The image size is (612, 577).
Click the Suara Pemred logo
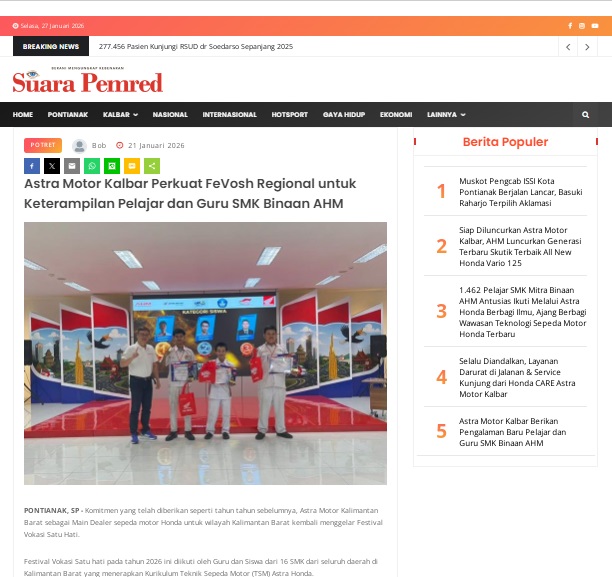[87, 82]
